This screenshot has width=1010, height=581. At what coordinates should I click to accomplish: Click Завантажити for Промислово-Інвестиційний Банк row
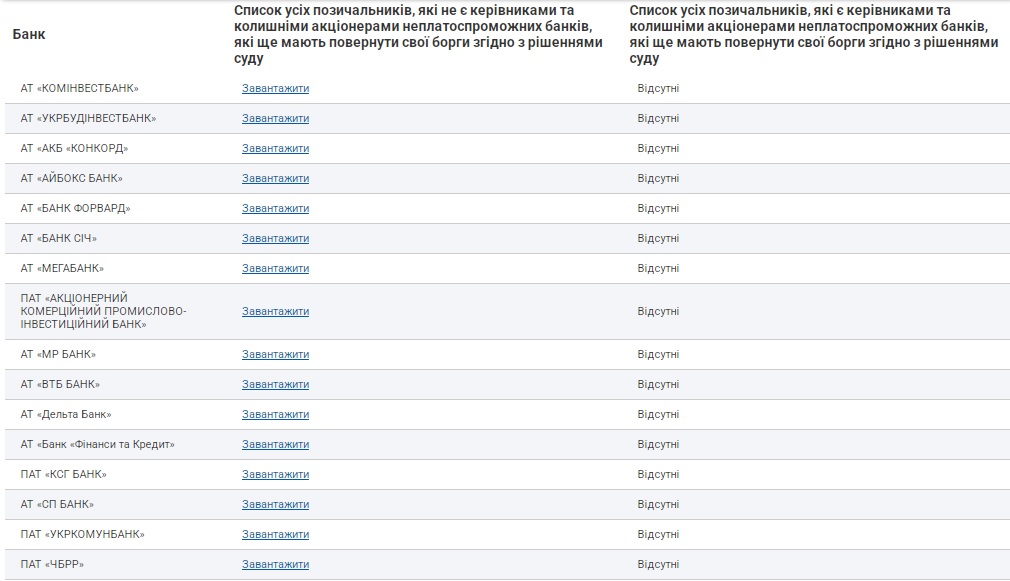point(275,311)
